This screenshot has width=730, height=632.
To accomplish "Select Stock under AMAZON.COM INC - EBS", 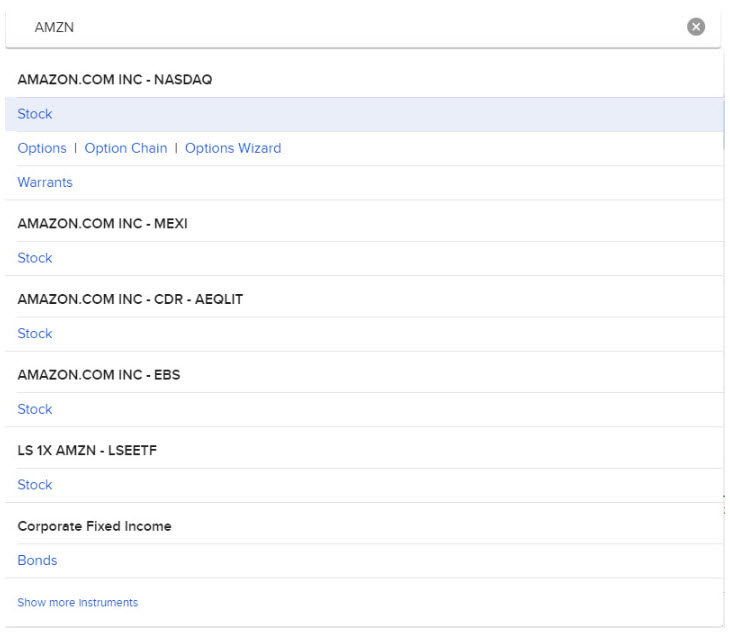I will (34, 409).
